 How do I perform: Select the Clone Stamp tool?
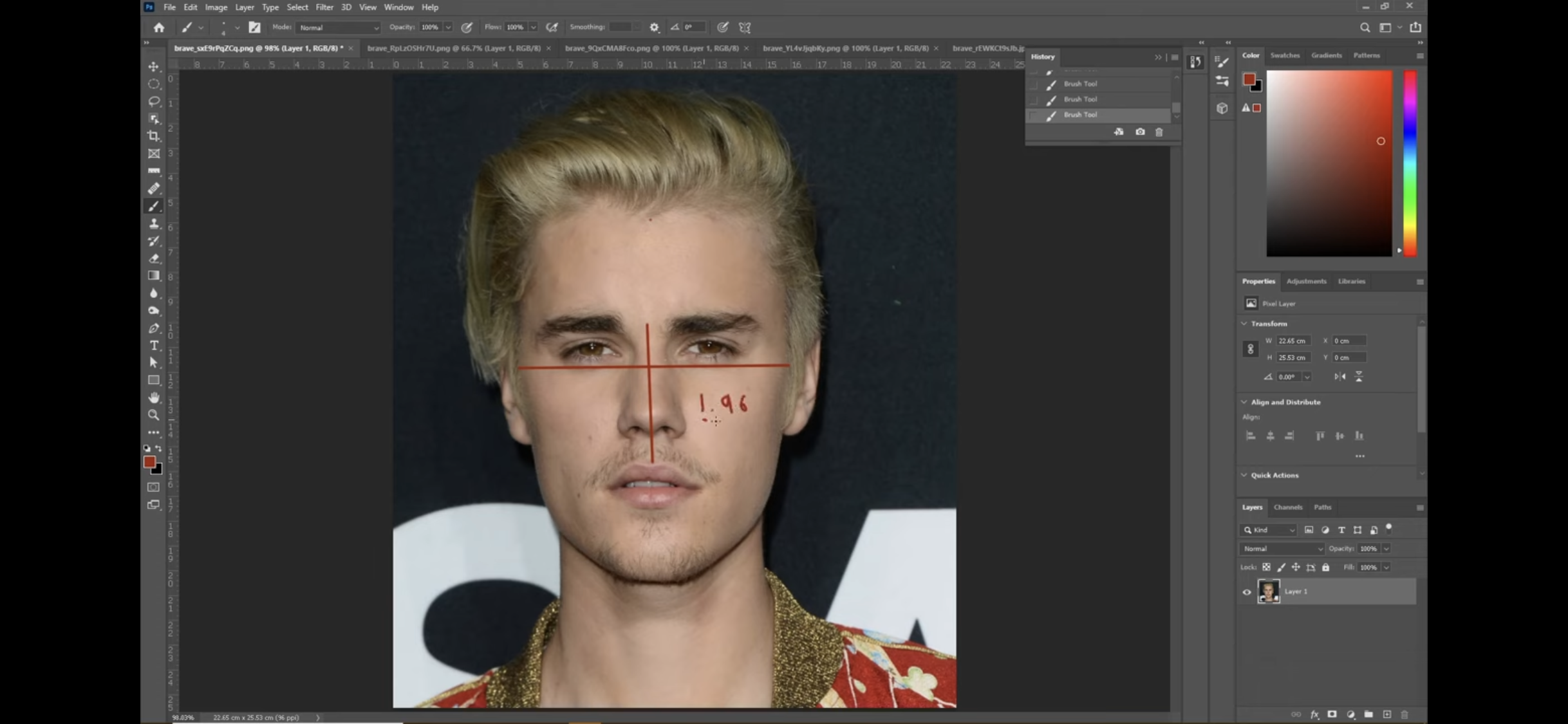point(154,223)
